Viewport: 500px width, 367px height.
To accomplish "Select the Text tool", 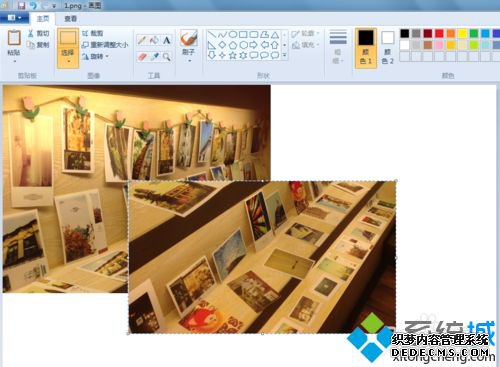I will (167, 40).
